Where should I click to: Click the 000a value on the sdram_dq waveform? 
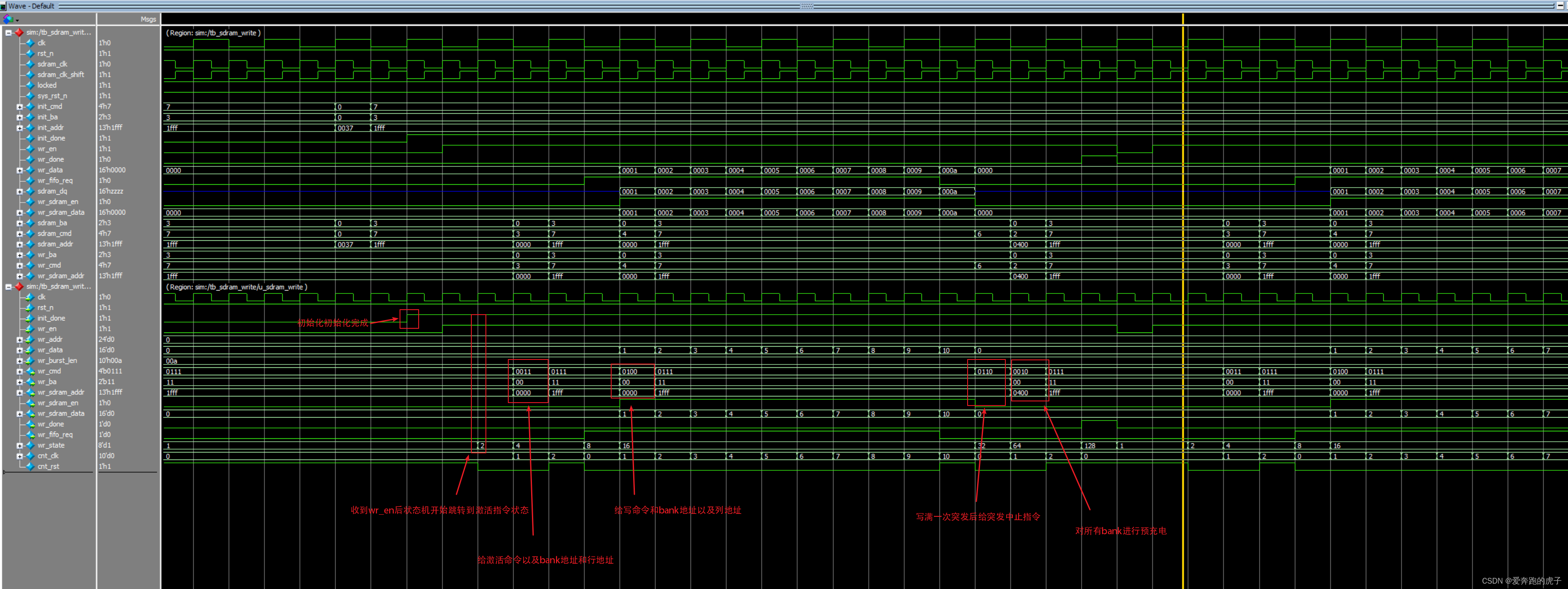click(950, 192)
